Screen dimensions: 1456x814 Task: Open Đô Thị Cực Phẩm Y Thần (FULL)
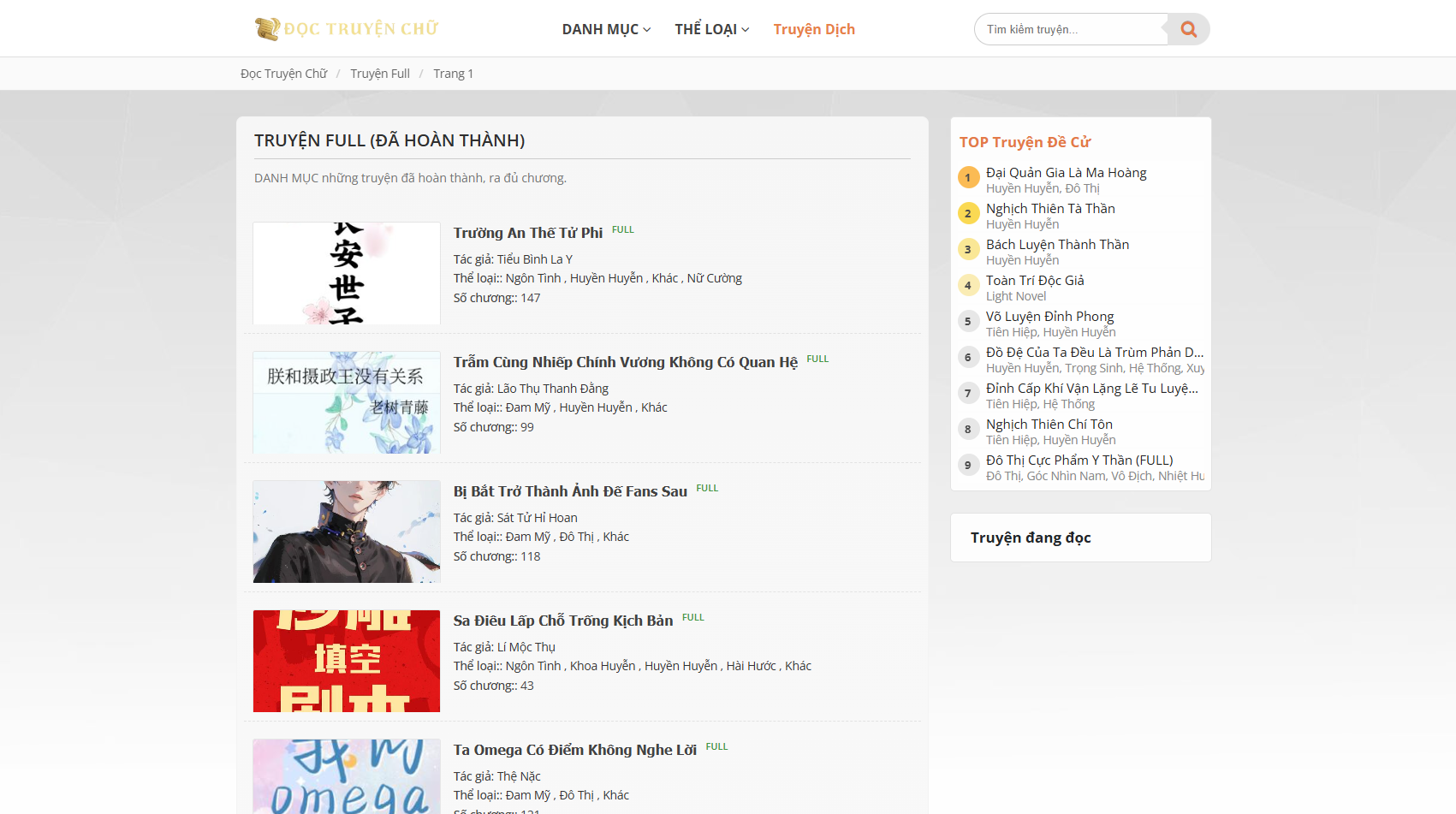[1079, 460]
